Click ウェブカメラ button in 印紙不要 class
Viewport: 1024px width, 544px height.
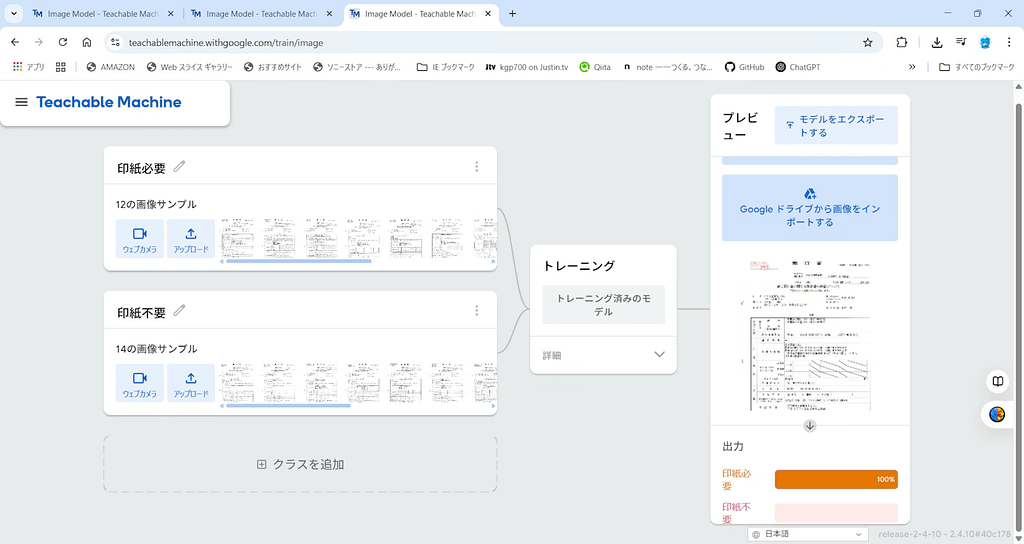tap(140, 383)
